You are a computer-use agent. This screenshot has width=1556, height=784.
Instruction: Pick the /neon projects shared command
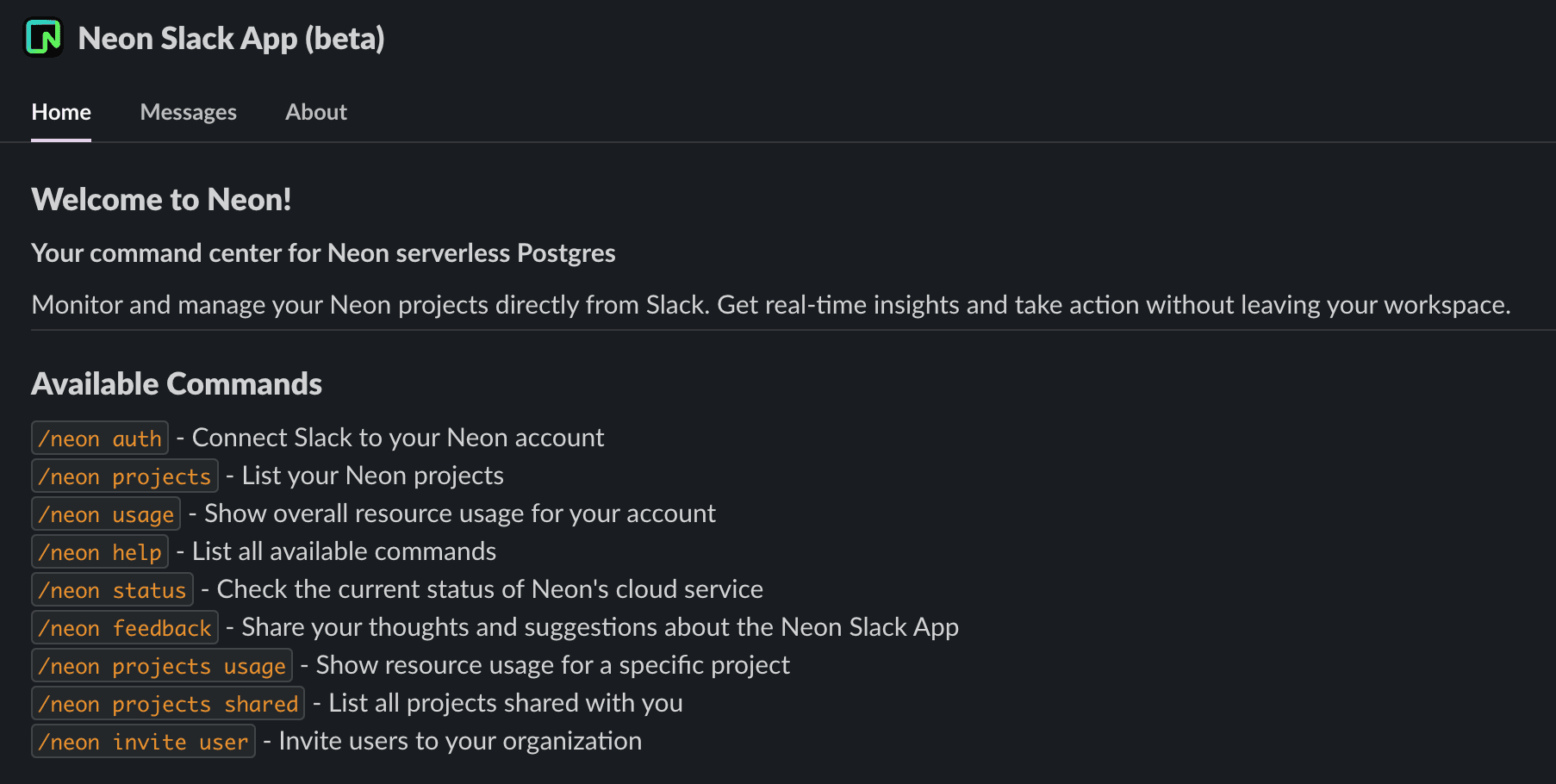[168, 704]
